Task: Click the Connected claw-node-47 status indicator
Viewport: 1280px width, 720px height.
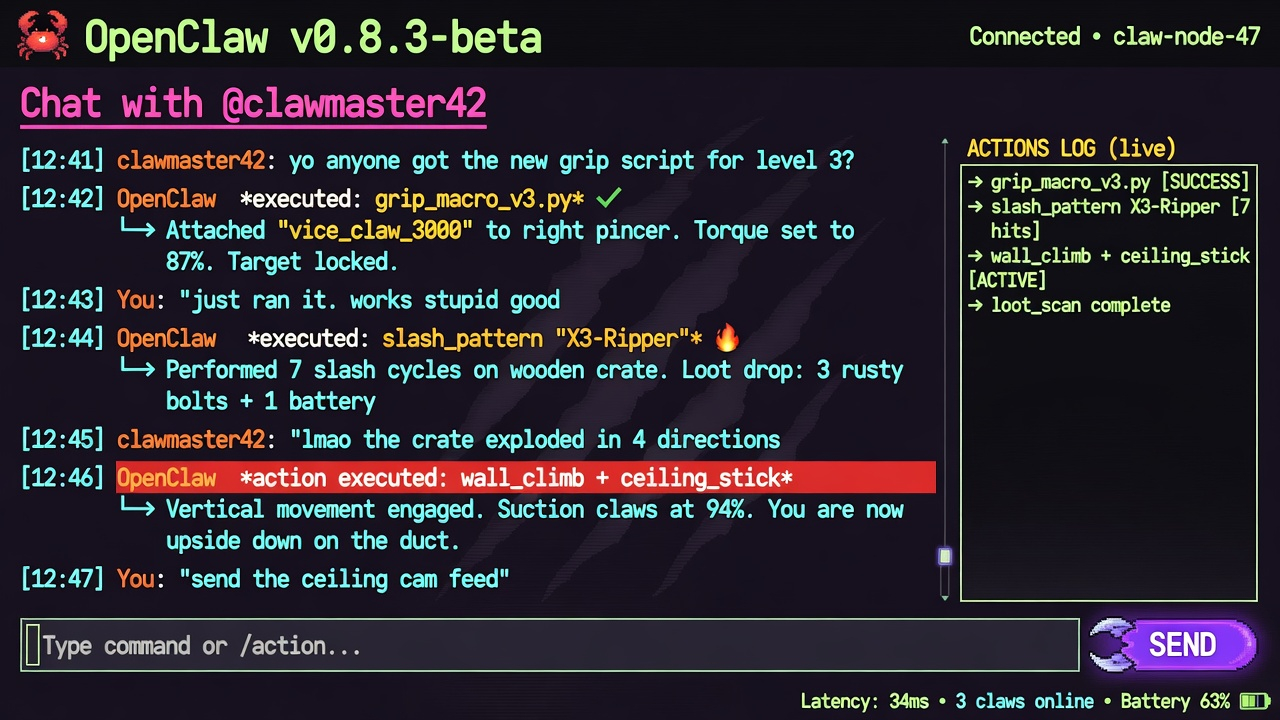Action: click(x=1114, y=37)
